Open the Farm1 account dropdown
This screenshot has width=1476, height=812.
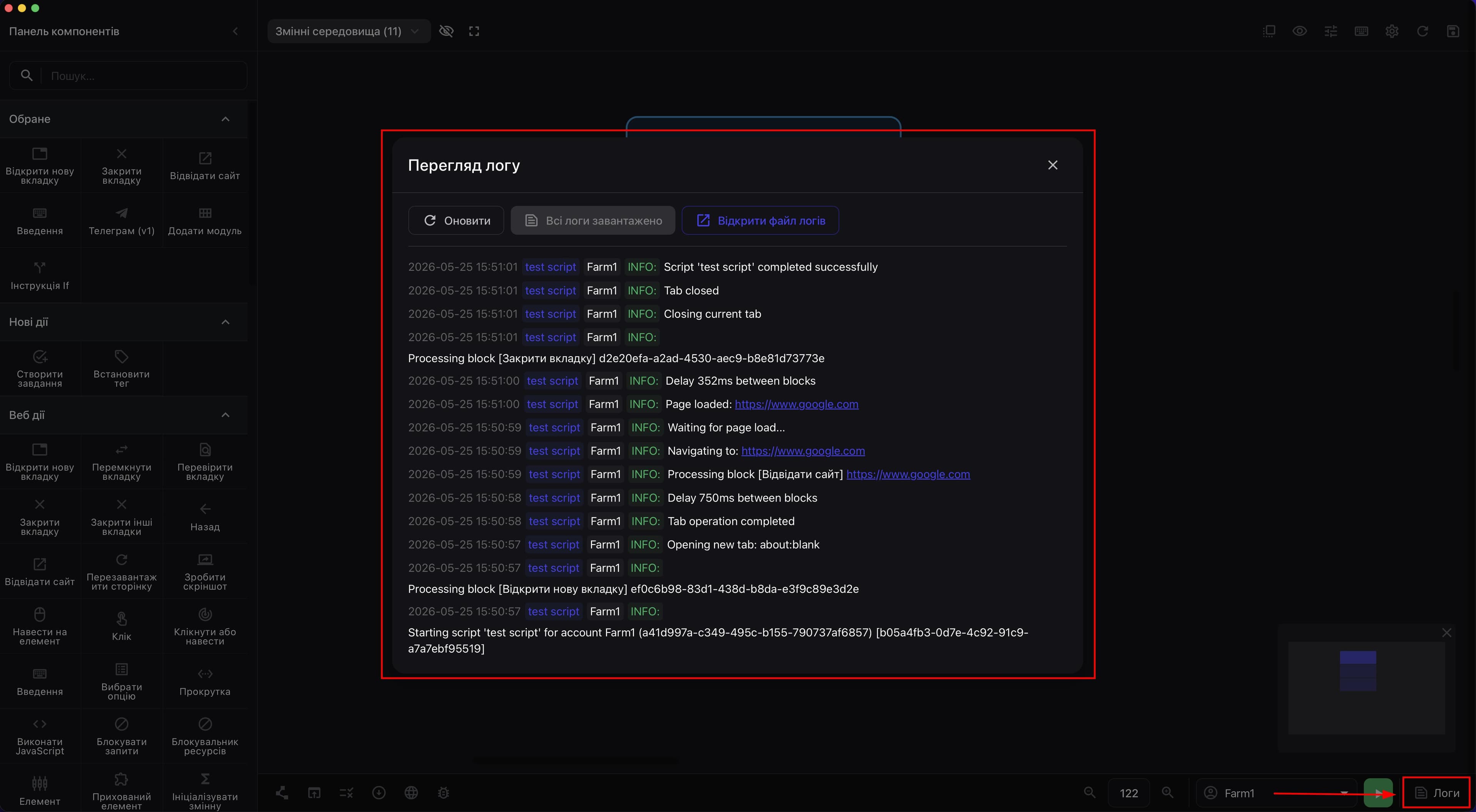tap(1277, 793)
